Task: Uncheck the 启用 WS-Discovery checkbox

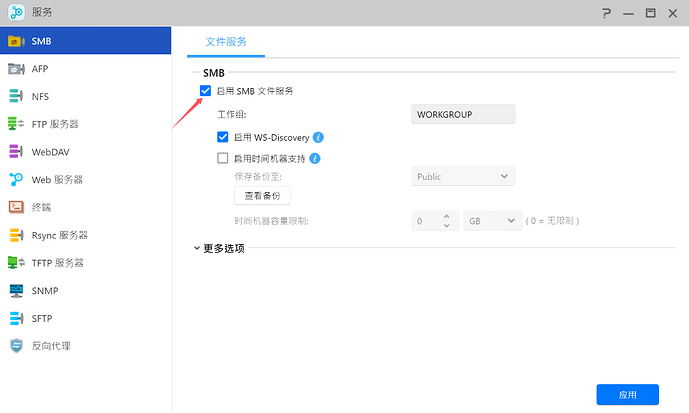Action: (x=223, y=137)
